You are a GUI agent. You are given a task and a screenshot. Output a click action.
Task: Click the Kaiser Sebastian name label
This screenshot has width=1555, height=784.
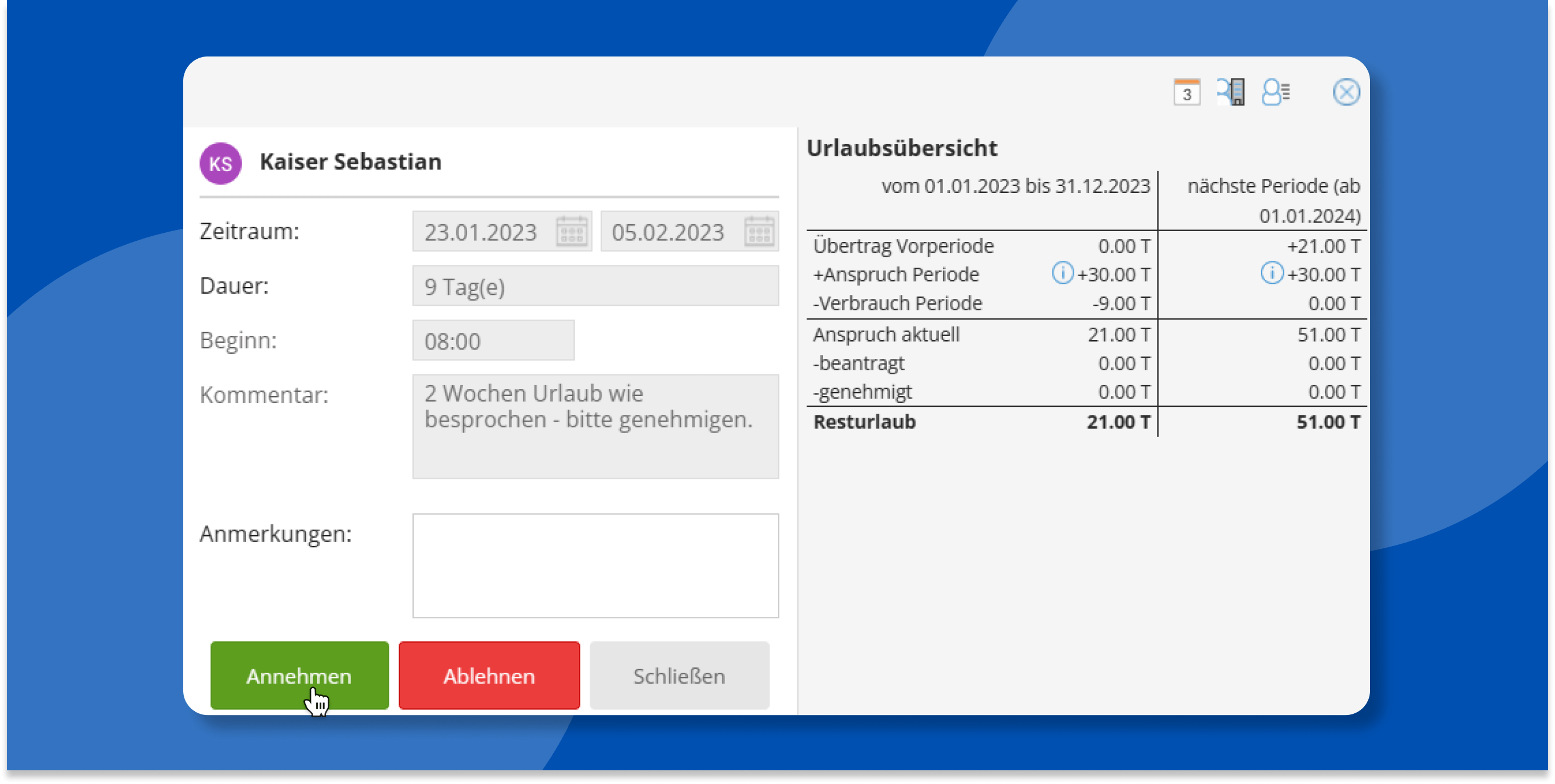[350, 161]
